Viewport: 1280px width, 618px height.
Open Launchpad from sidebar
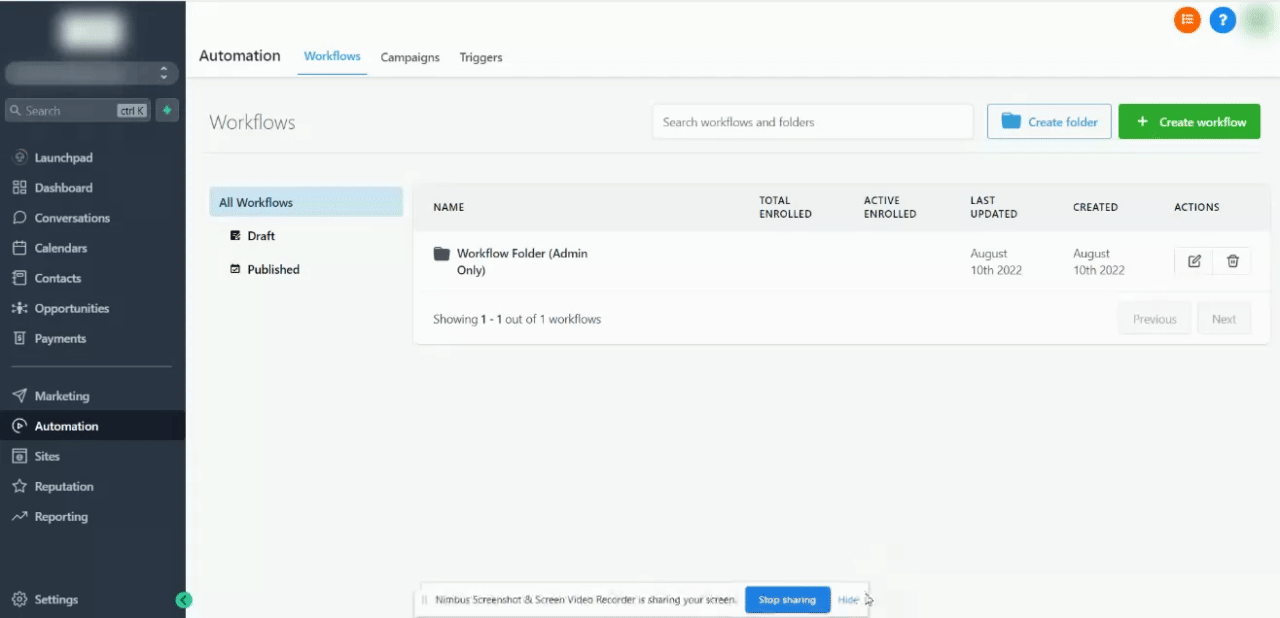coord(63,157)
